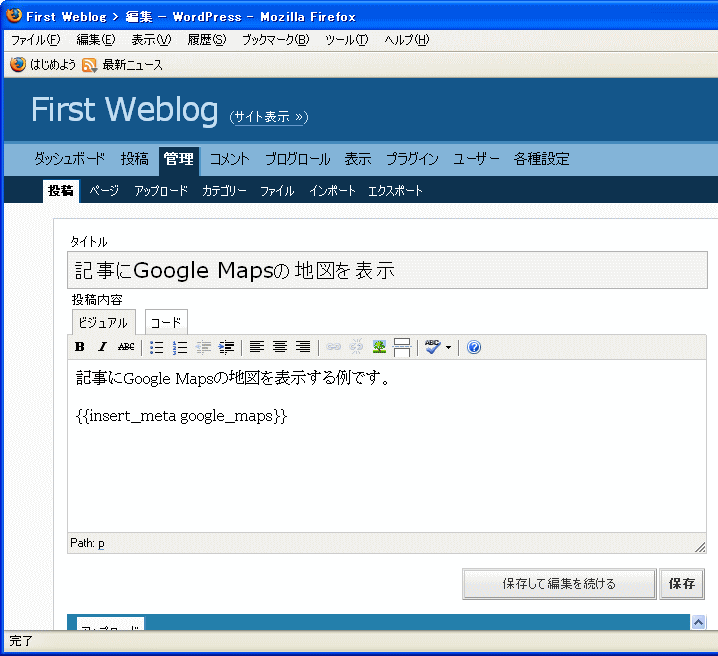Align text center

(280, 347)
